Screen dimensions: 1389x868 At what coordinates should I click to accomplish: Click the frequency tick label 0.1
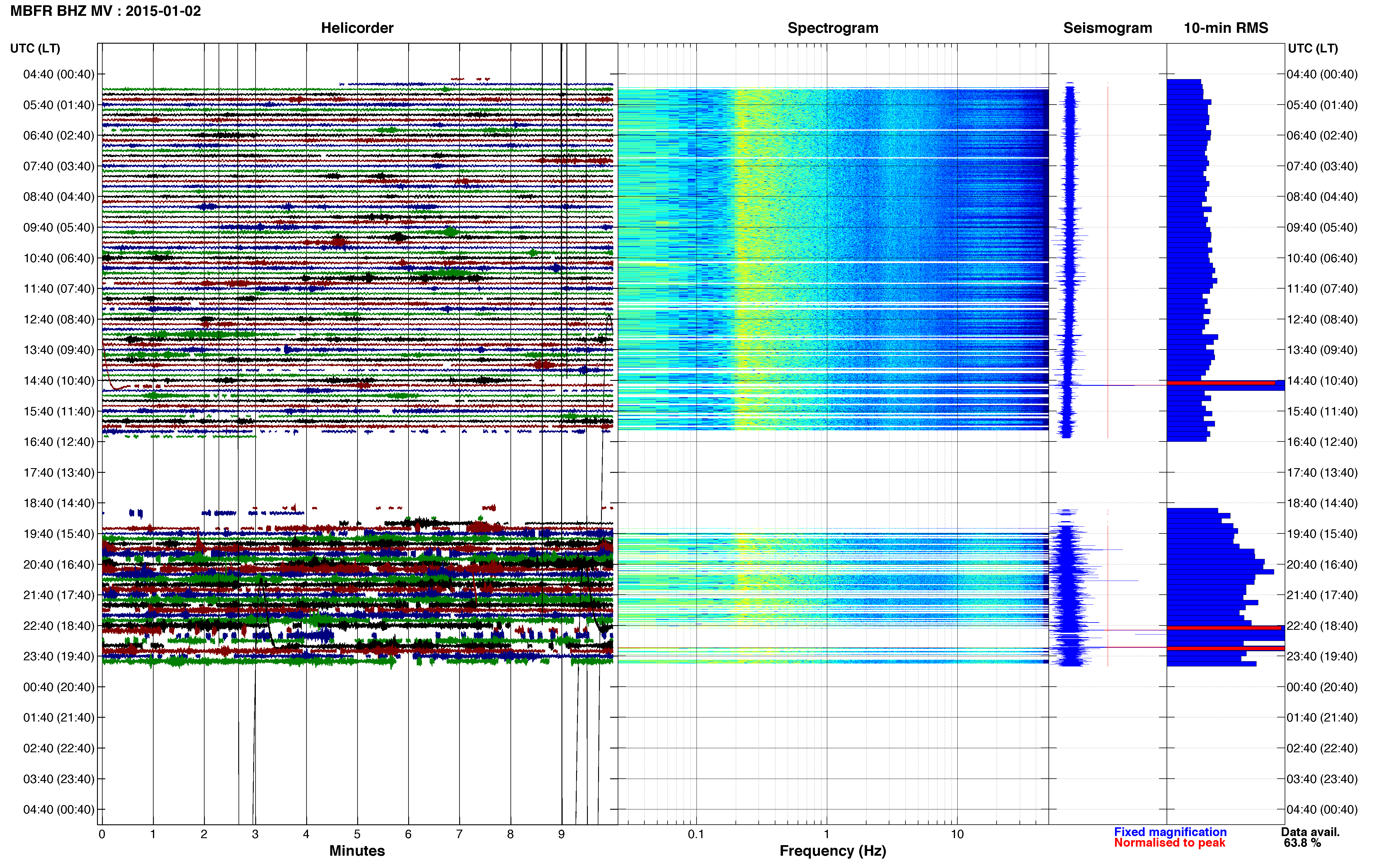click(696, 834)
